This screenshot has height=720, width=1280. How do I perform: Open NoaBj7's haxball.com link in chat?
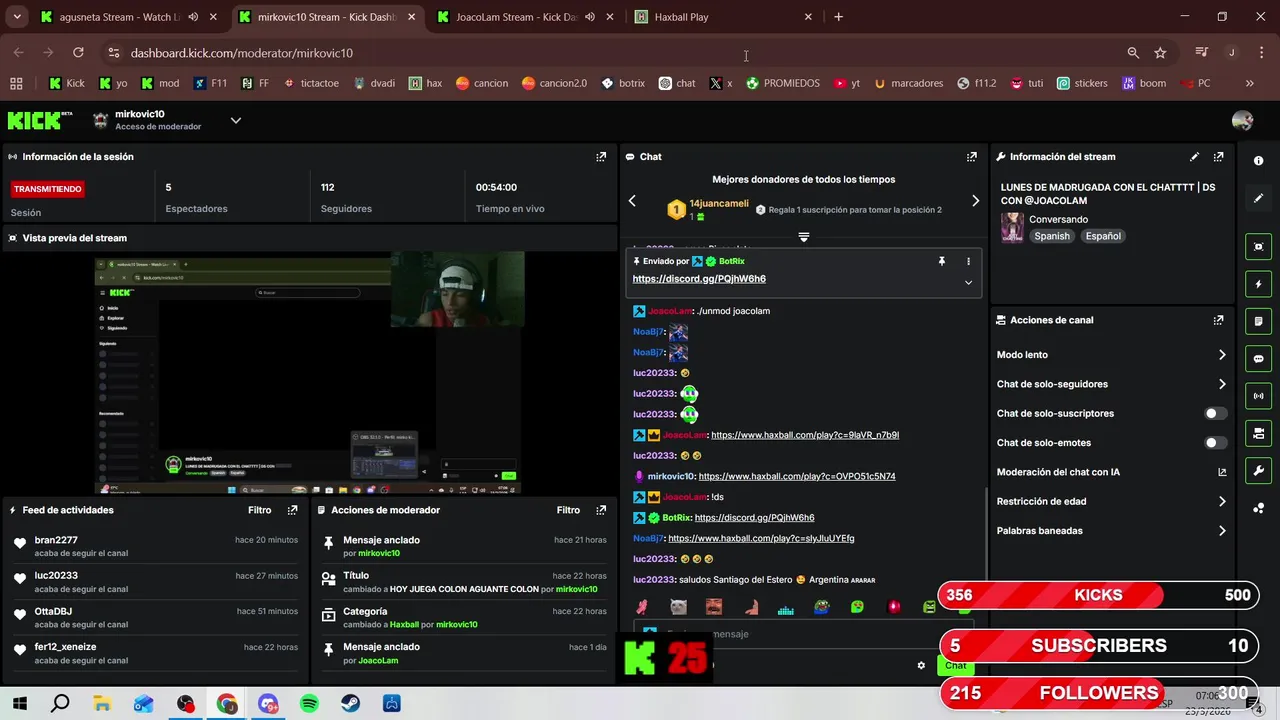(761, 539)
